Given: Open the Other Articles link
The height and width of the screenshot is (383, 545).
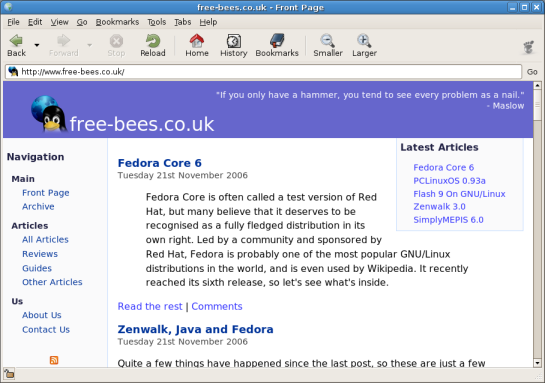Looking at the screenshot, I should point(52,282).
